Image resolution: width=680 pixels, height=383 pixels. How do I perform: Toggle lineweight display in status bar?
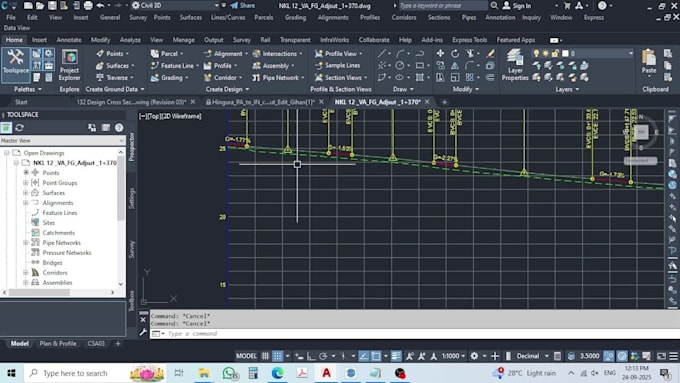[396, 356]
